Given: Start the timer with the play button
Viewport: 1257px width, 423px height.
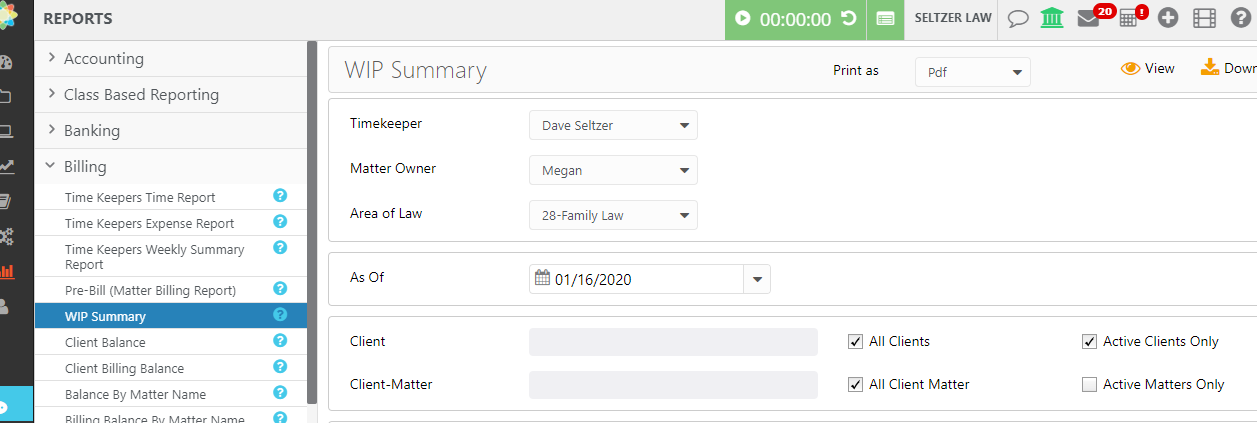Looking at the screenshot, I should 742,19.
